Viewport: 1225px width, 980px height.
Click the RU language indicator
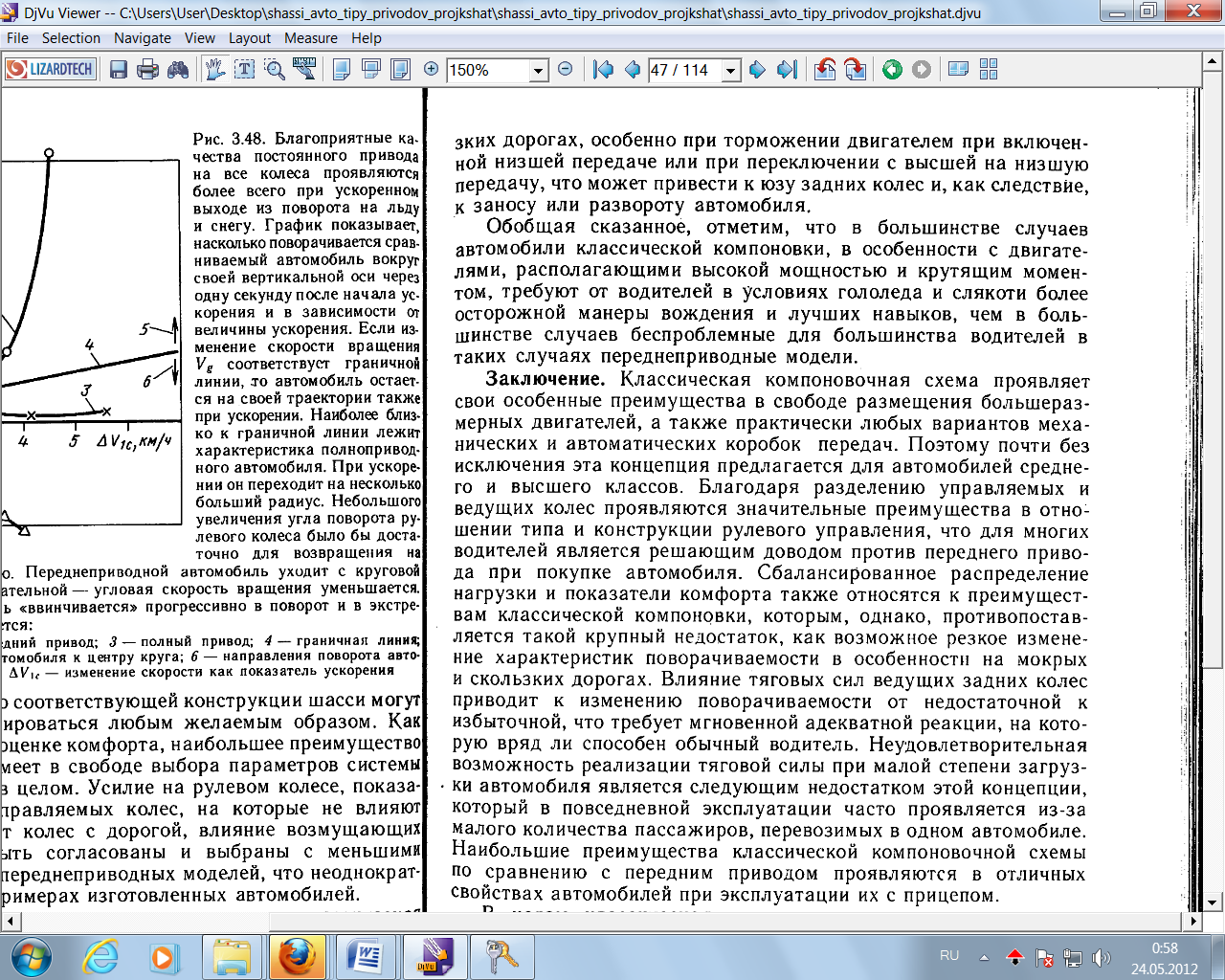point(949,955)
